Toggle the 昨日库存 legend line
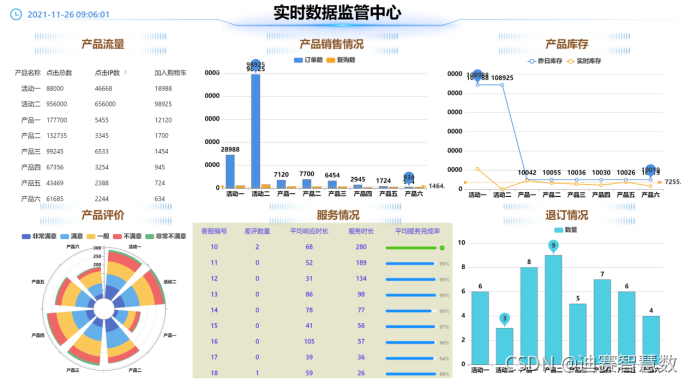Viewport: 693px width, 382px height. coord(545,61)
